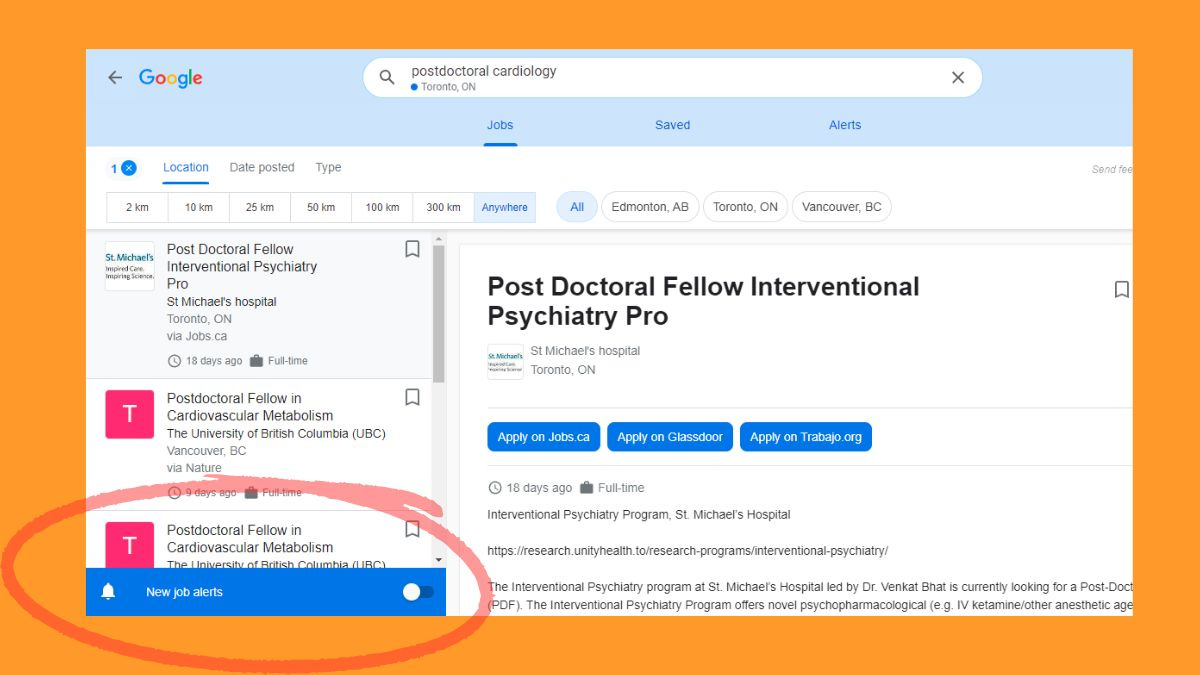Click the 18 days ago clock icon in detail pane
Screen dimensions: 1200x675
click(x=495, y=488)
